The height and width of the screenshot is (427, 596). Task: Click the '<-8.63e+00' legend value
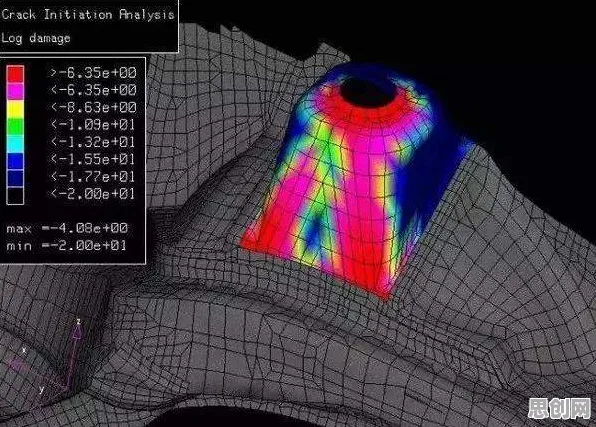(93, 108)
